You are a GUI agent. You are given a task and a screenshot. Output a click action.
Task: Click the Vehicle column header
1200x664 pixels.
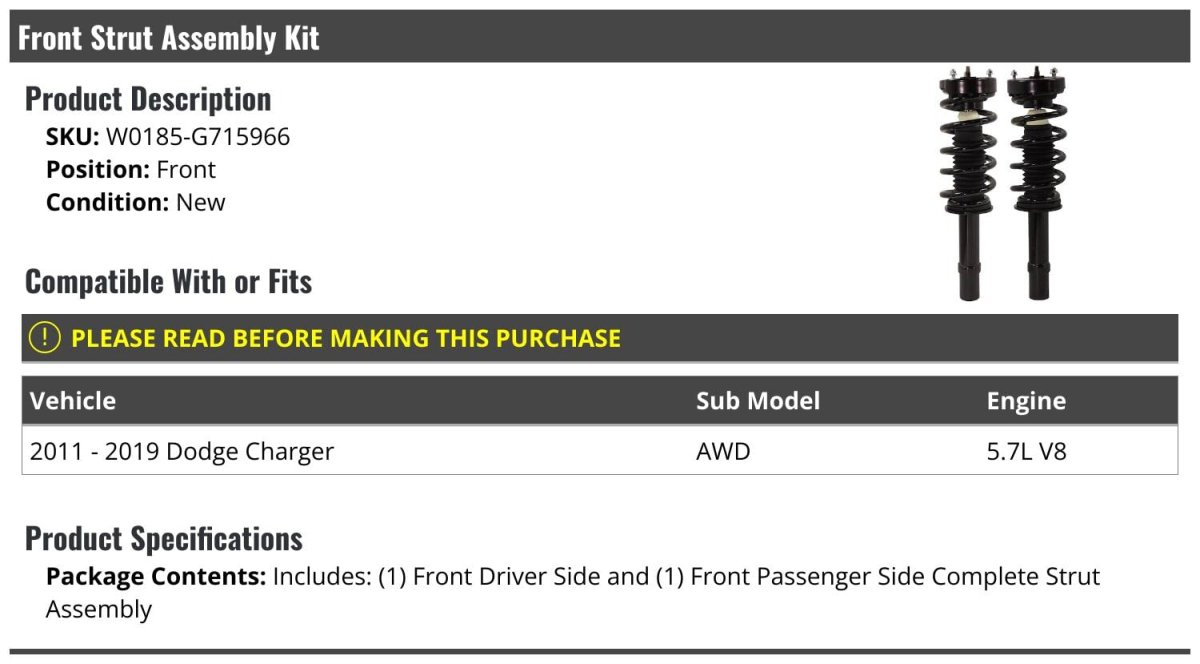coord(73,401)
